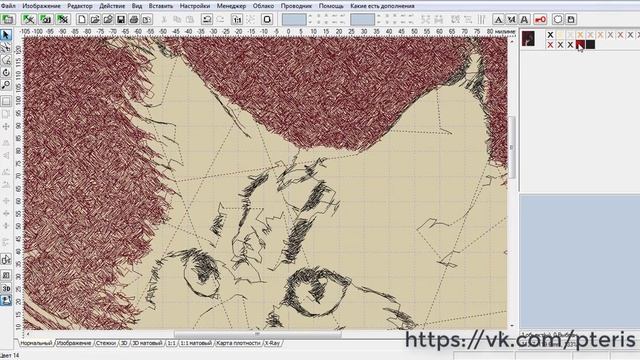Click the first grey-blue input field in toolbar
The height and width of the screenshot is (360, 640).
point(294,19)
